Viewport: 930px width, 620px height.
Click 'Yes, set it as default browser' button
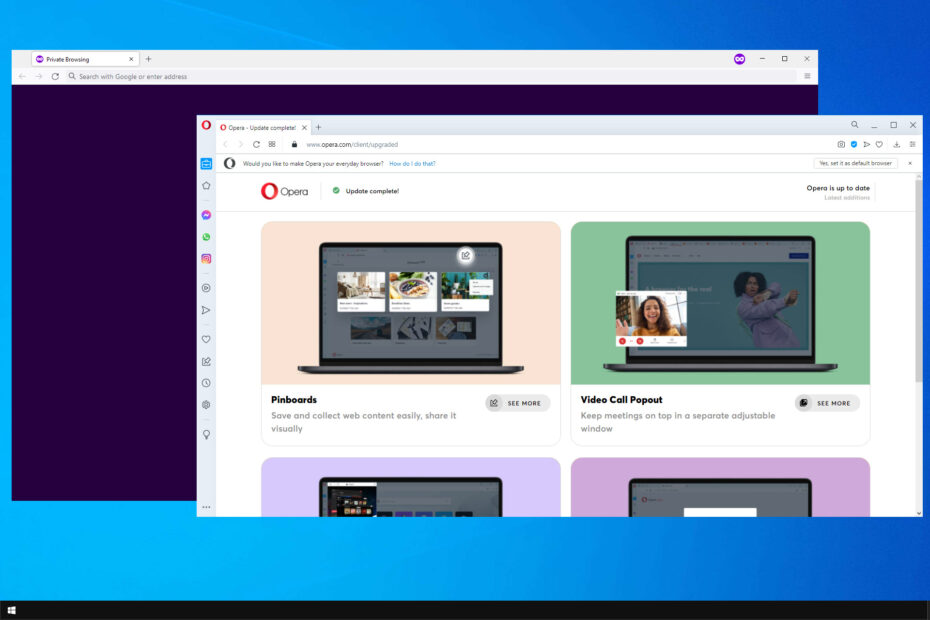[855, 163]
